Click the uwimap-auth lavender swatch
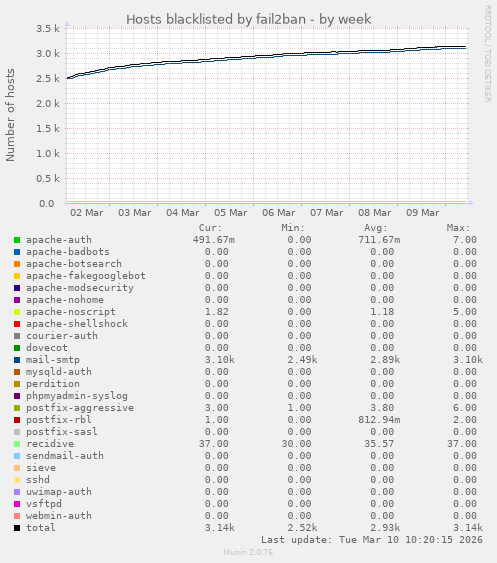Screen dimensions: 497x563 (x=17, y=492)
